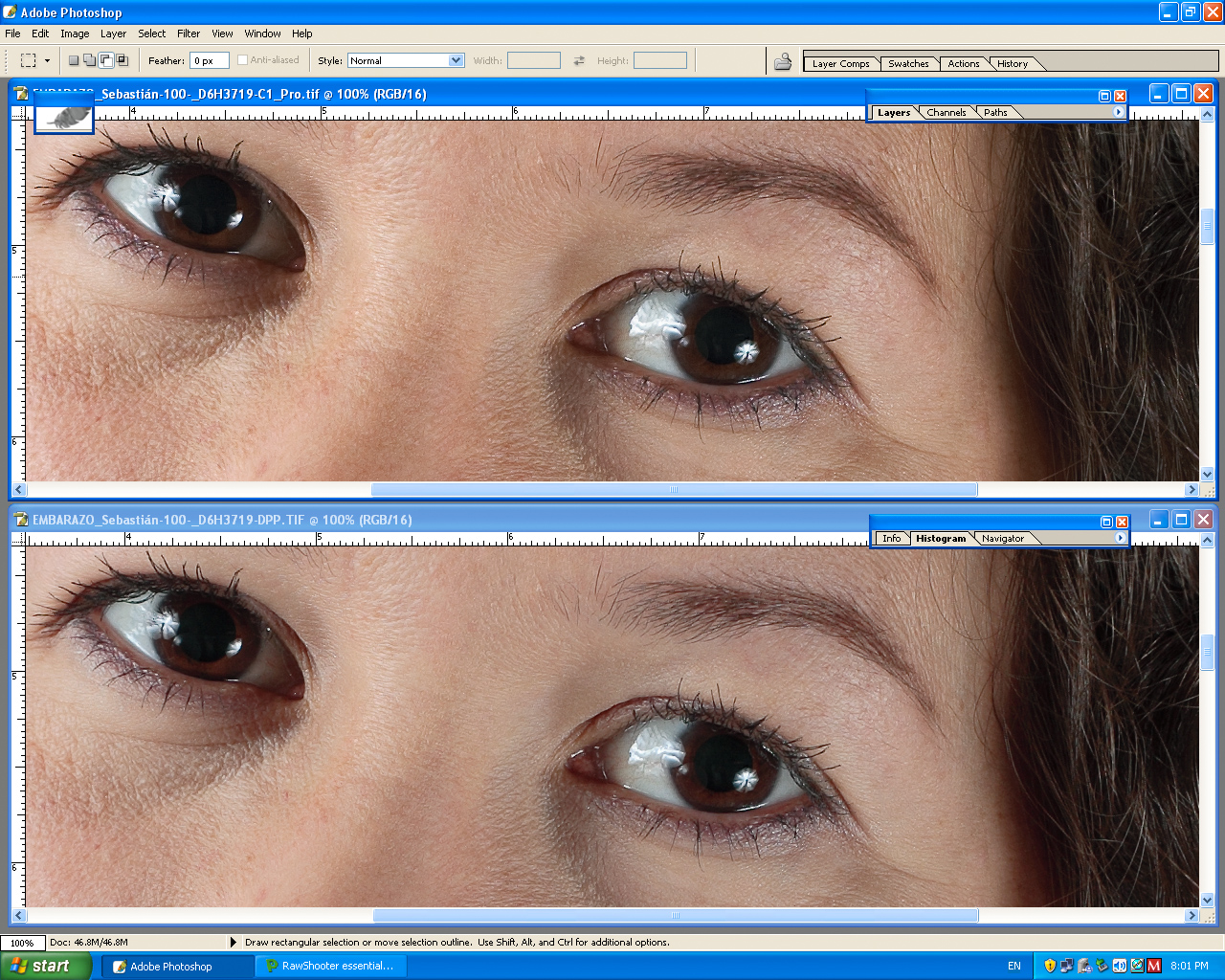Switch to the Swatches tab

[x=908, y=64]
